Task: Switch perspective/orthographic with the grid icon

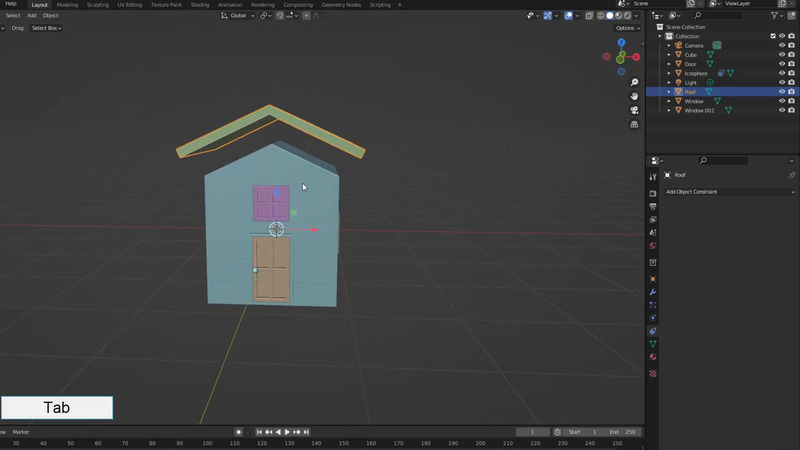Action: [634, 125]
